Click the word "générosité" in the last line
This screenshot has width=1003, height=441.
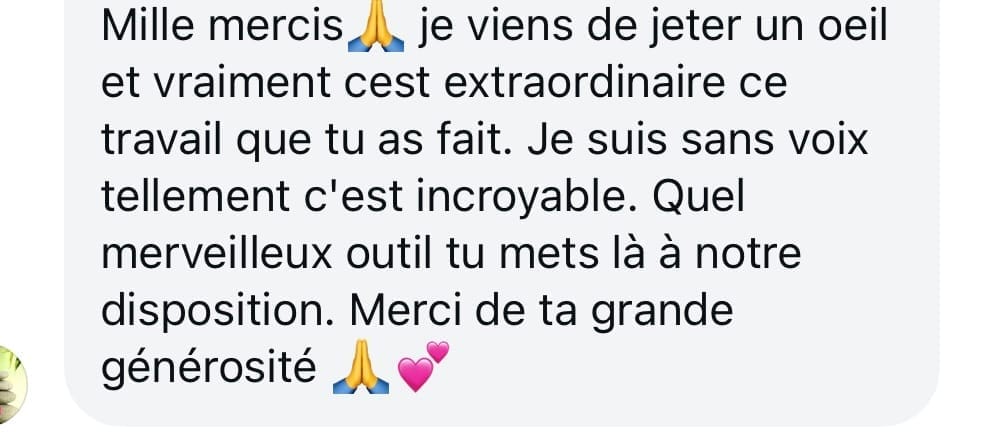[209, 369]
